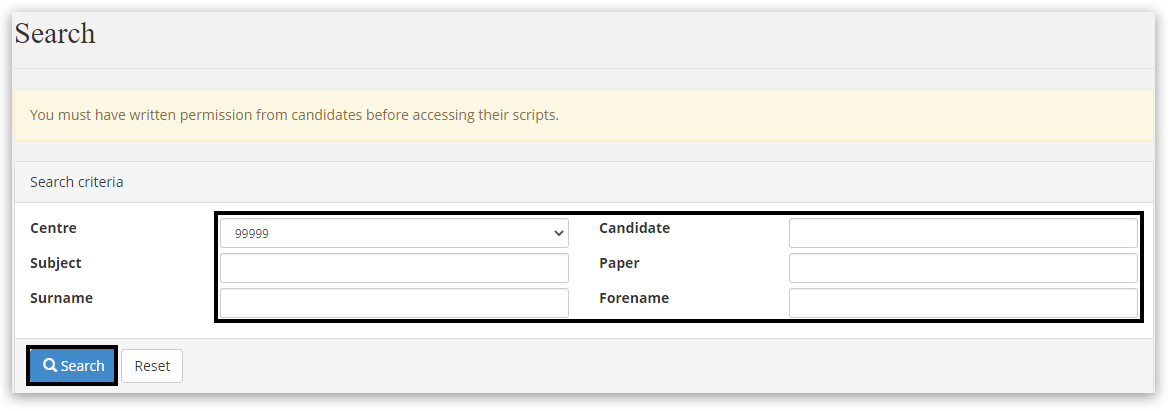The width and height of the screenshot is (1173, 411).
Task: Click the Reset button
Action: pyautogui.click(x=152, y=366)
